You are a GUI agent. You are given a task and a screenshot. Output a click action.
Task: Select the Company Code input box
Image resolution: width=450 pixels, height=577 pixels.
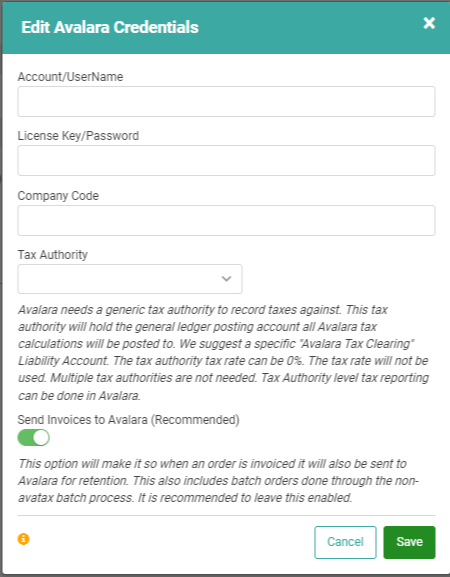tap(226, 220)
